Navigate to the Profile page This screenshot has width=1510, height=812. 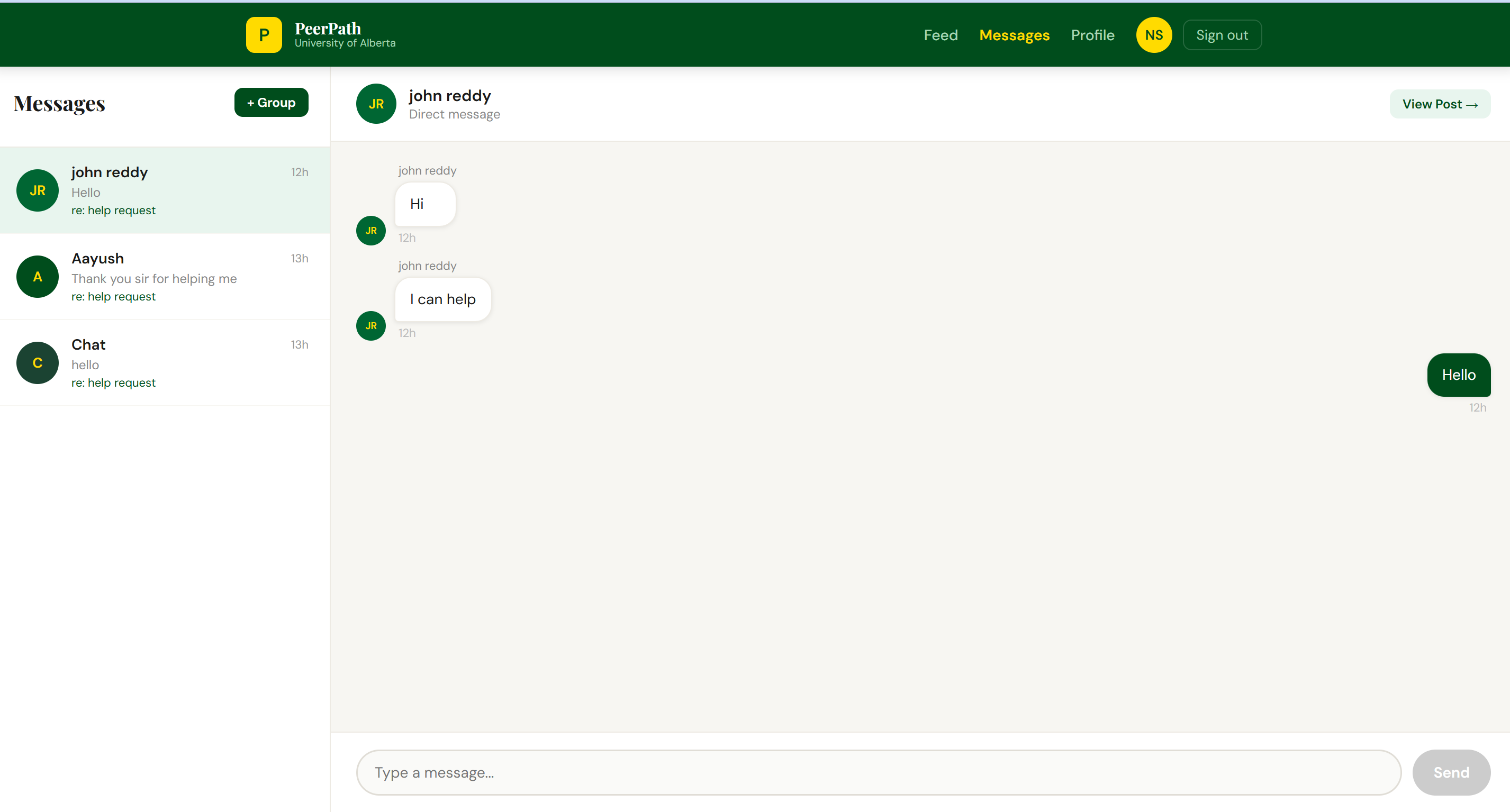click(x=1092, y=35)
